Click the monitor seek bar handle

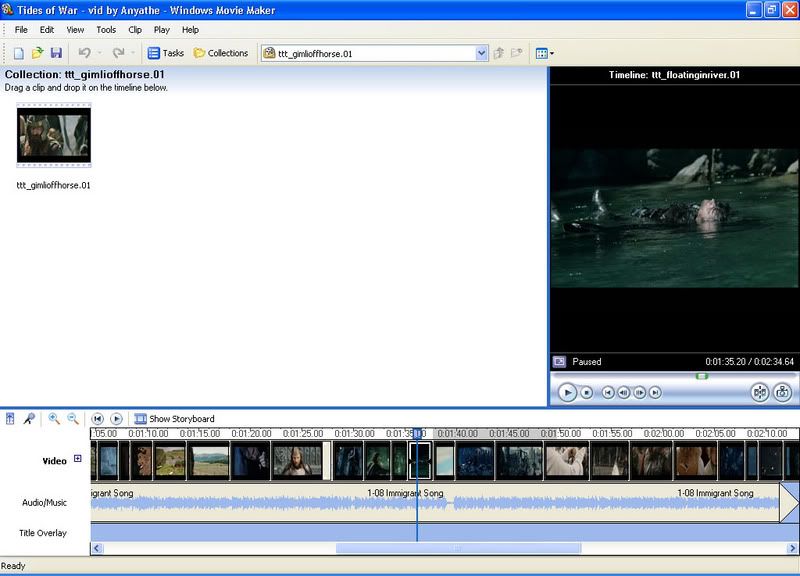pyautogui.click(x=702, y=376)
